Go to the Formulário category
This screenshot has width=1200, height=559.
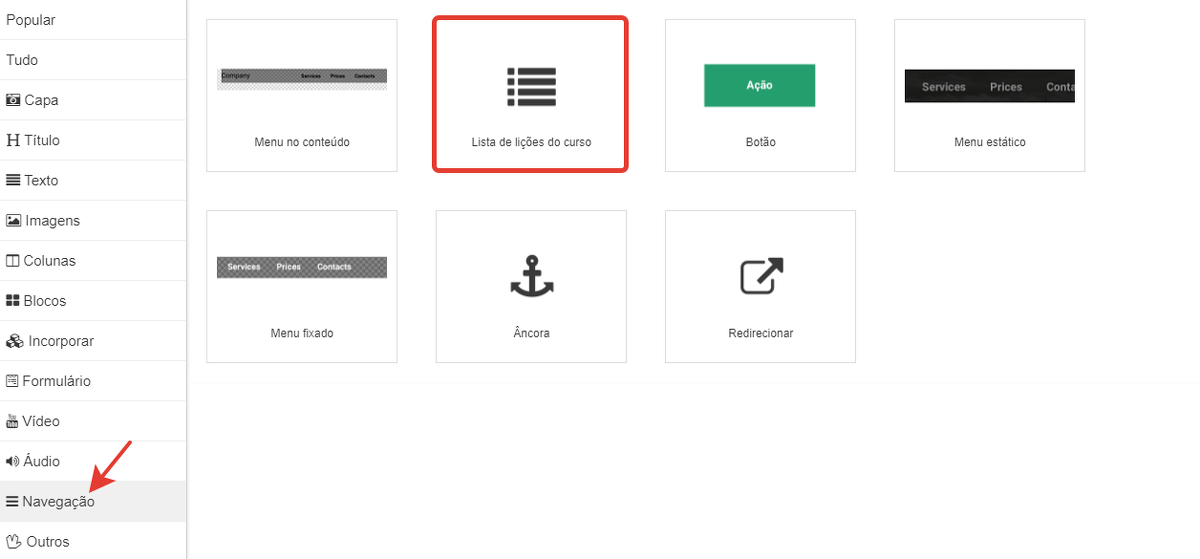(56, 381)
